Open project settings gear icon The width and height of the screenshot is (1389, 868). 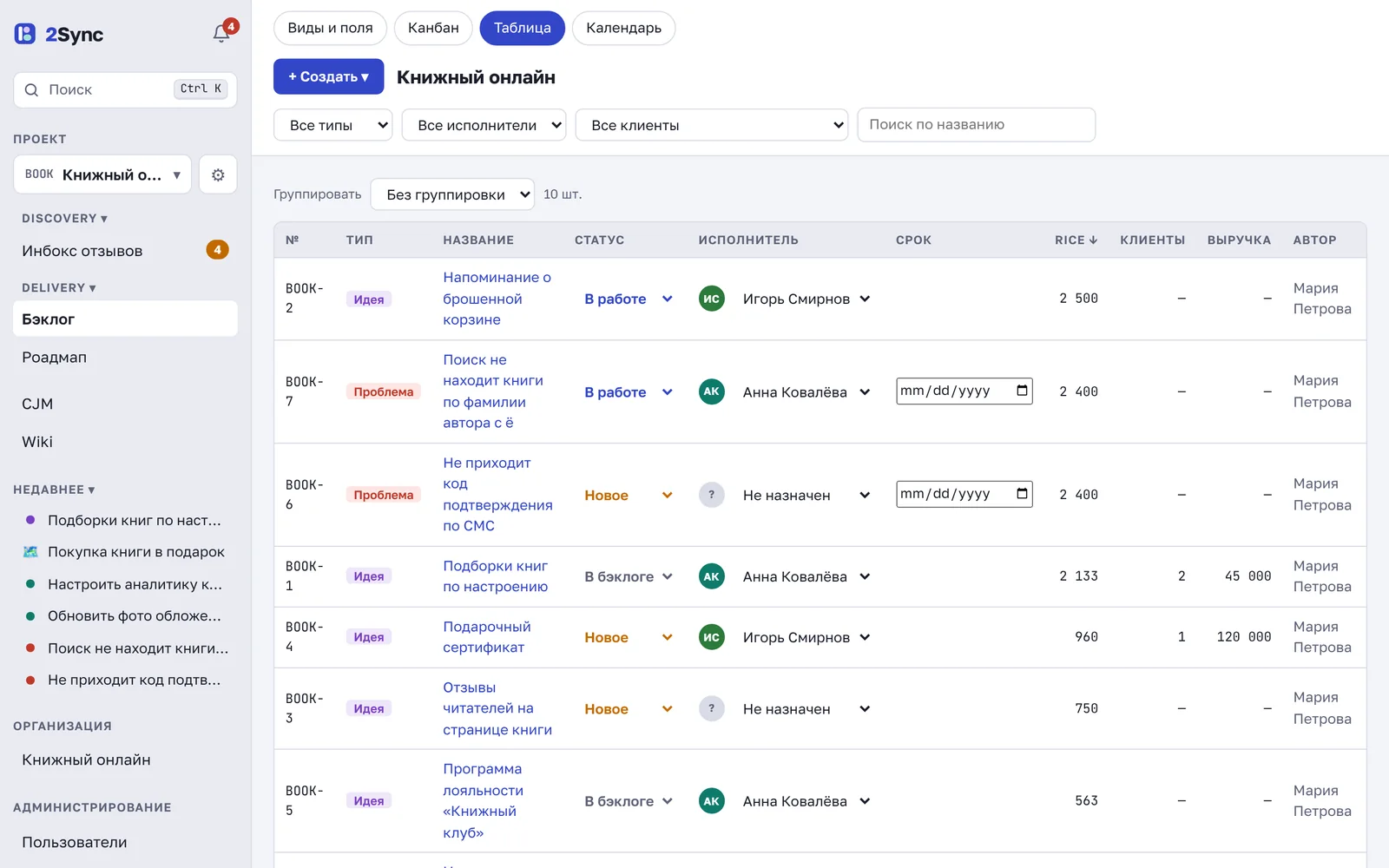218,174
